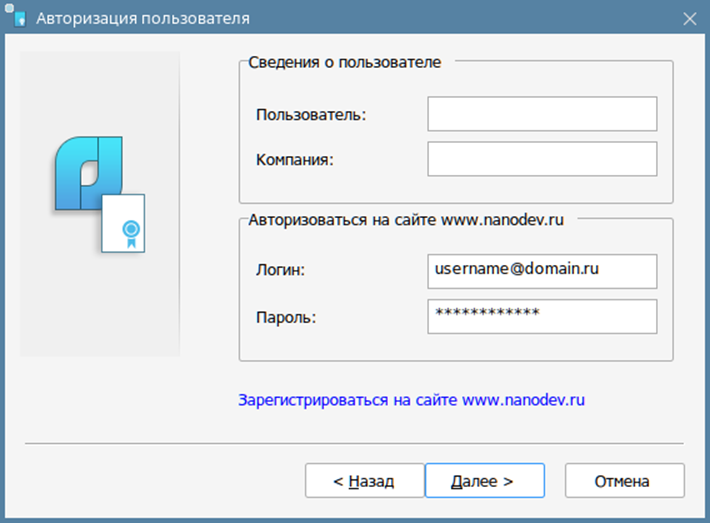Image resolution: width=710 pixels, height=523 pixels.
Task: Close the Авторизация пользователя dialog
Action: pyautogui.click(x=690, y=19)
